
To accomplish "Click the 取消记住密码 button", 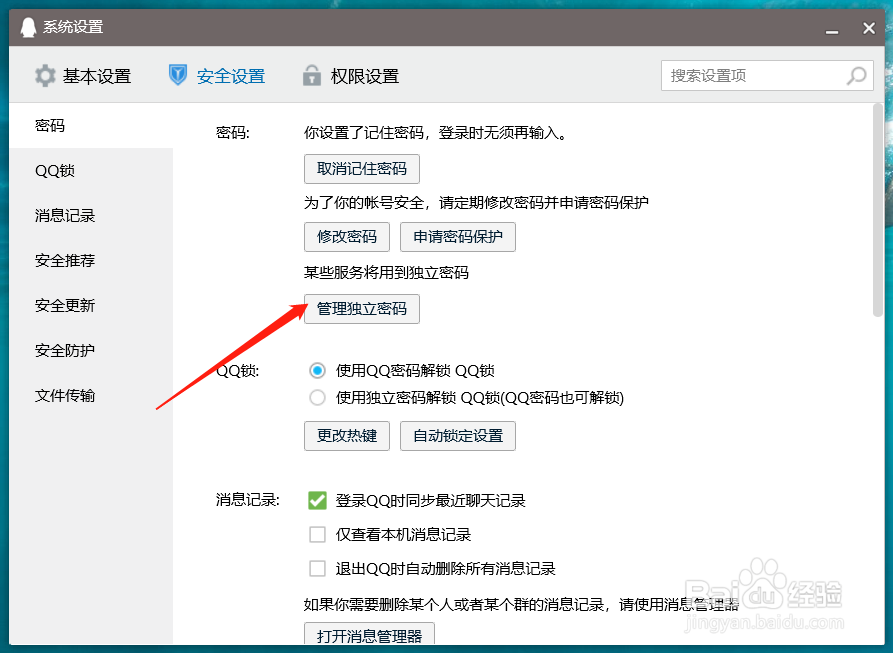I will (362, 169).
